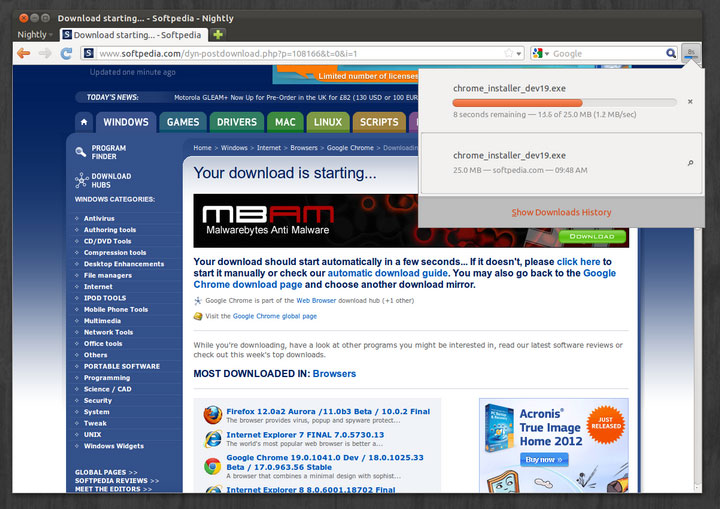Image resolution: width=720 pixels, height=509 pixels.
Task: Click the forward navigation arrow
Action: tap(45, 53)
